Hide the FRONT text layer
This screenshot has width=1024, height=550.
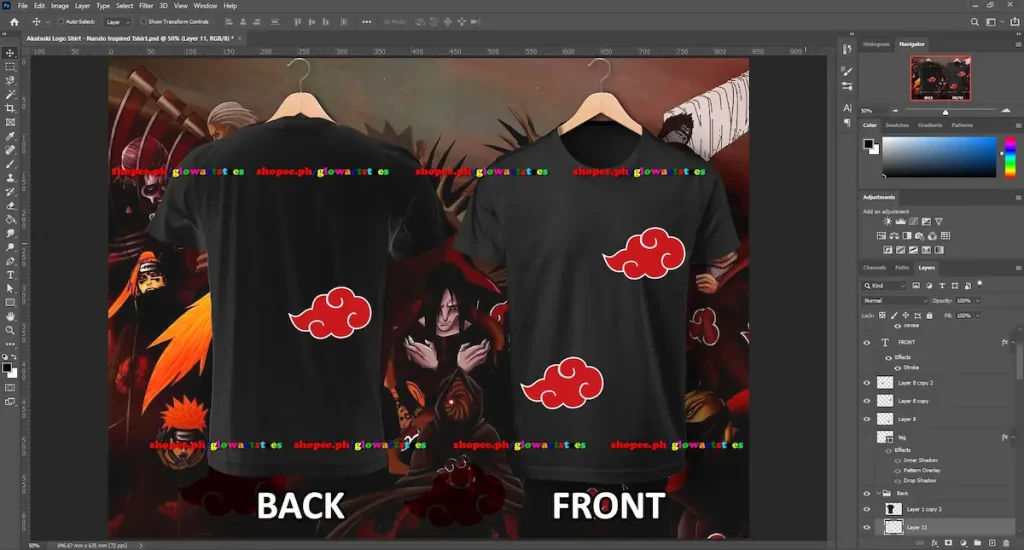[x=867, y=342]
